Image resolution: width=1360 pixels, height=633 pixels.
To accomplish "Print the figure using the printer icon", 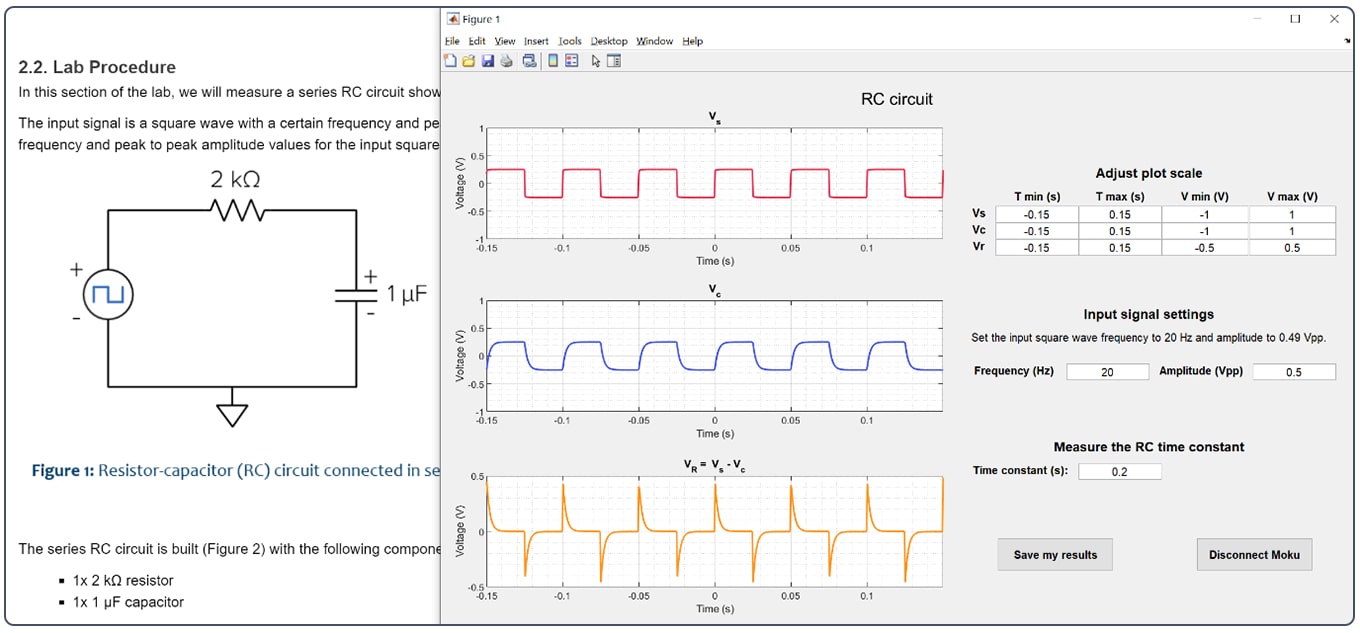I will (506, 61).
